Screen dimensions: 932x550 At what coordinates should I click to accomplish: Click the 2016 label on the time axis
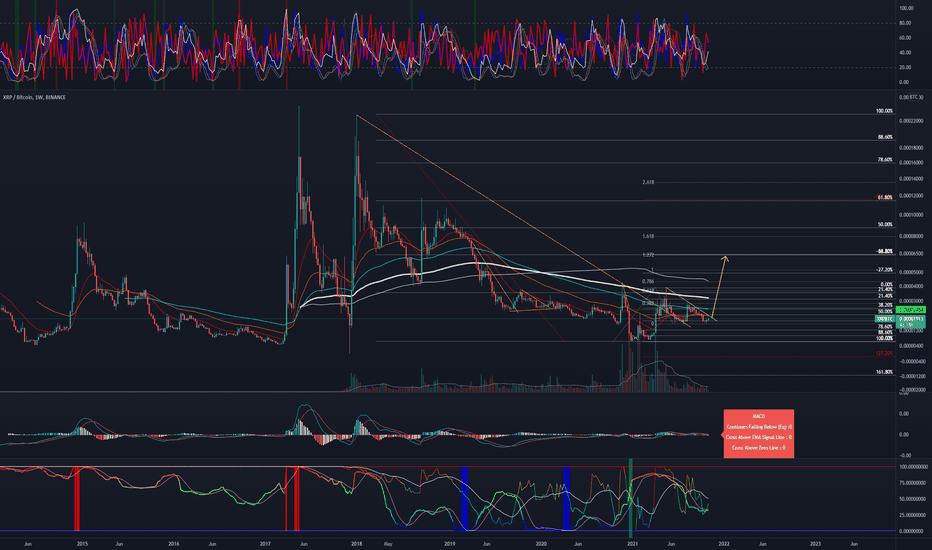click(x=174, y=543)
